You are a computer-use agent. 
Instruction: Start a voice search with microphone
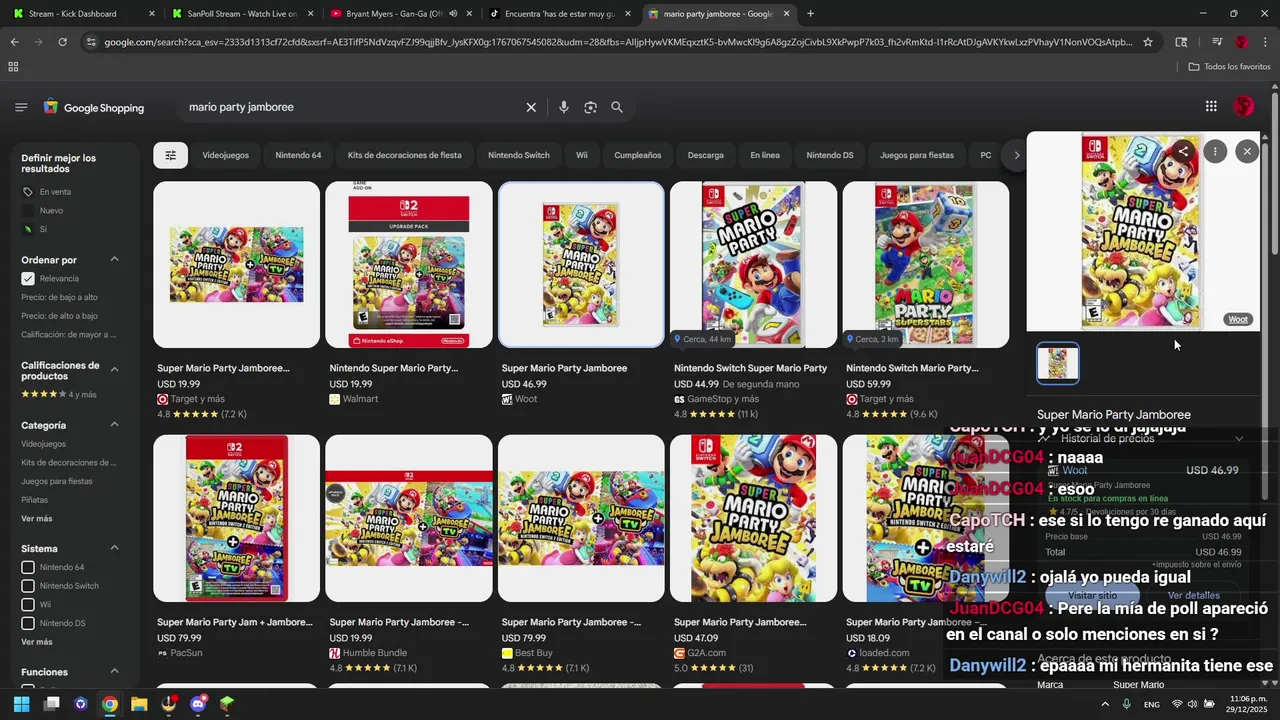564,107
